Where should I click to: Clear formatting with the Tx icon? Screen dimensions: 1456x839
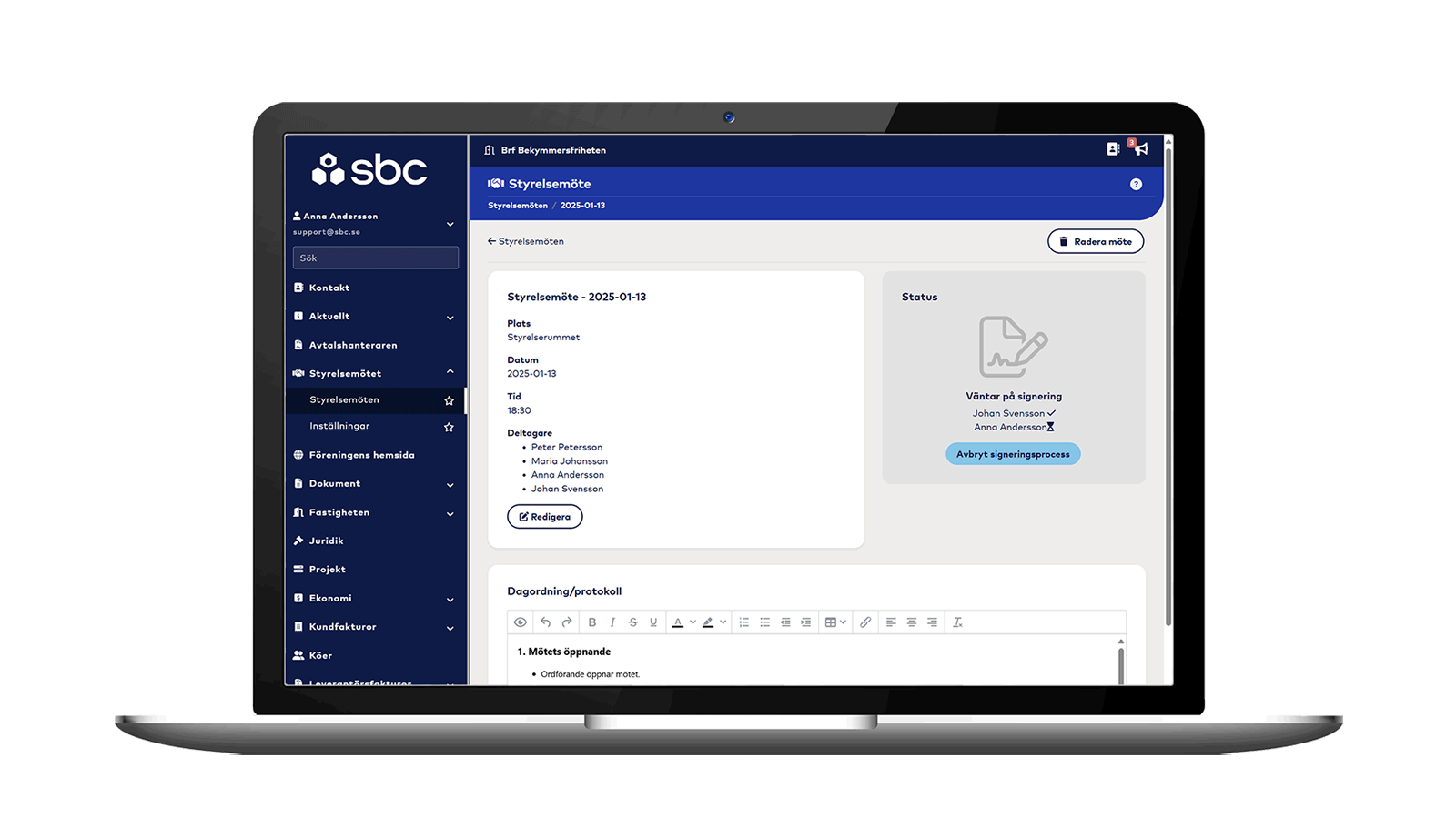click(957, 622)
